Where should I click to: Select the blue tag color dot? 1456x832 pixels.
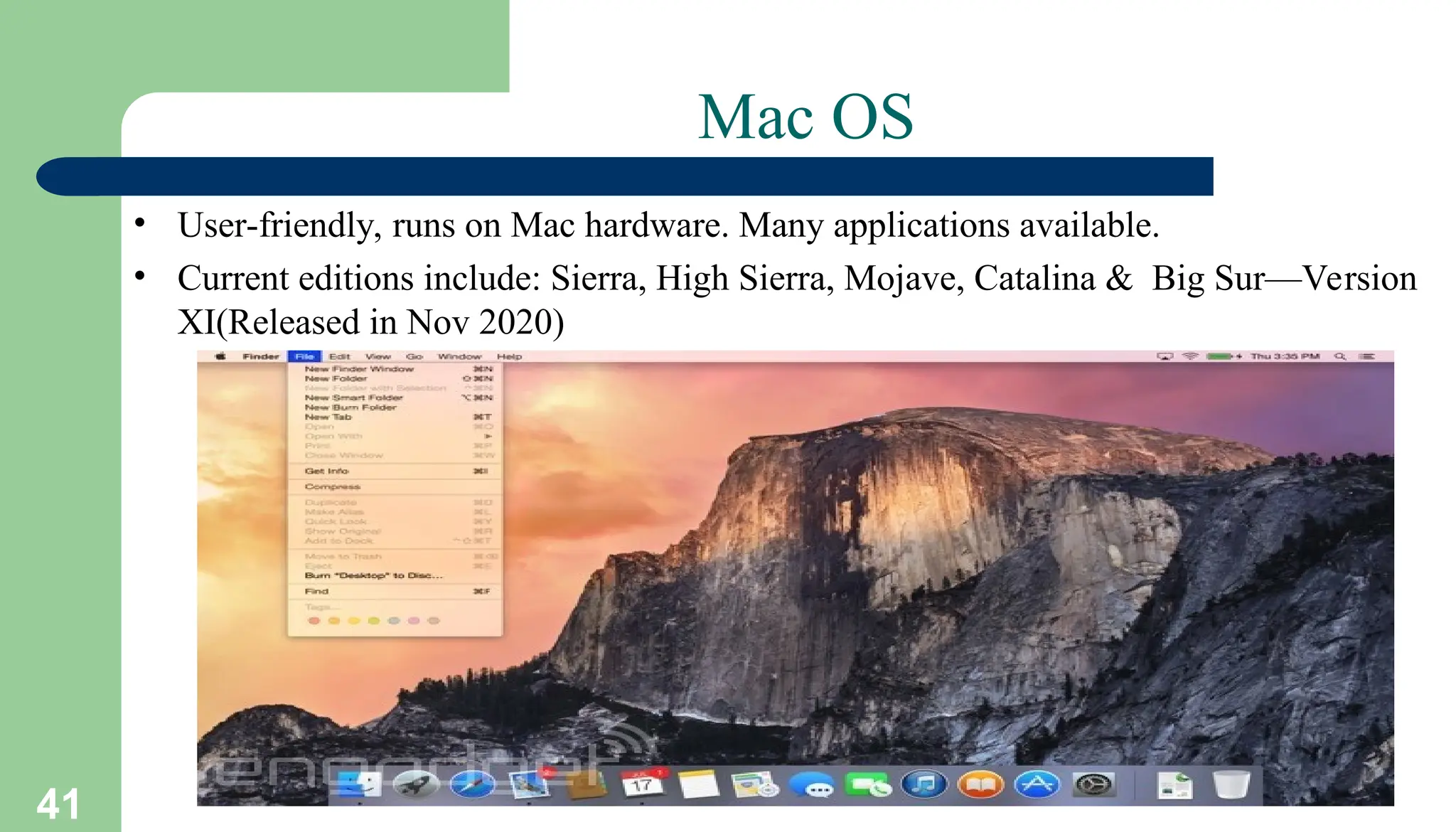(393, 621)
